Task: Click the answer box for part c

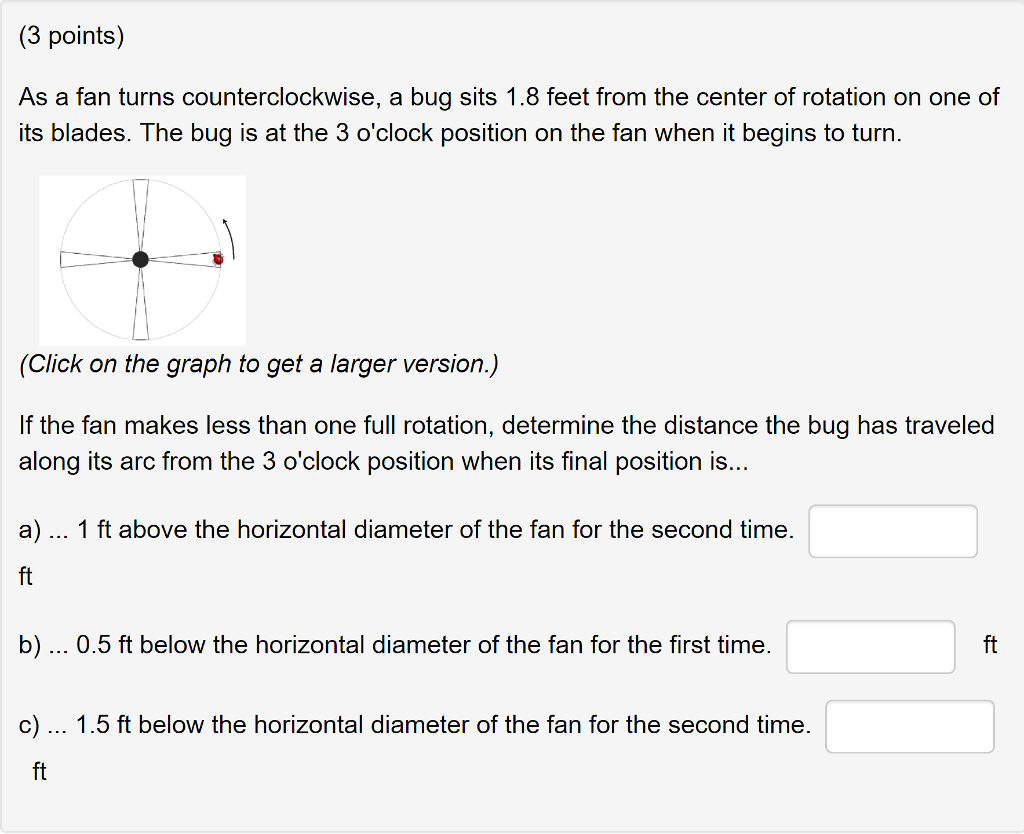Action: [x=910, y=726]
